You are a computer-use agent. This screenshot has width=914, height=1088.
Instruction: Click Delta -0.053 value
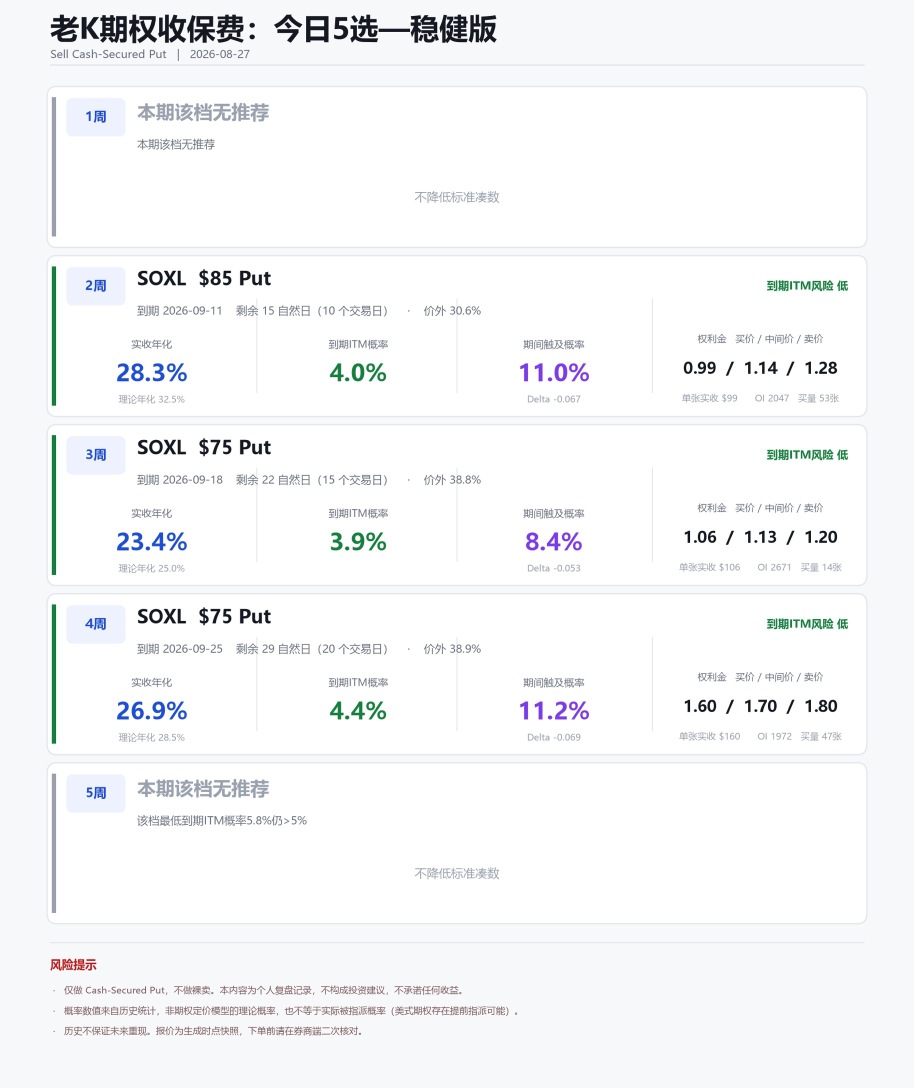[x=553, y=568]
